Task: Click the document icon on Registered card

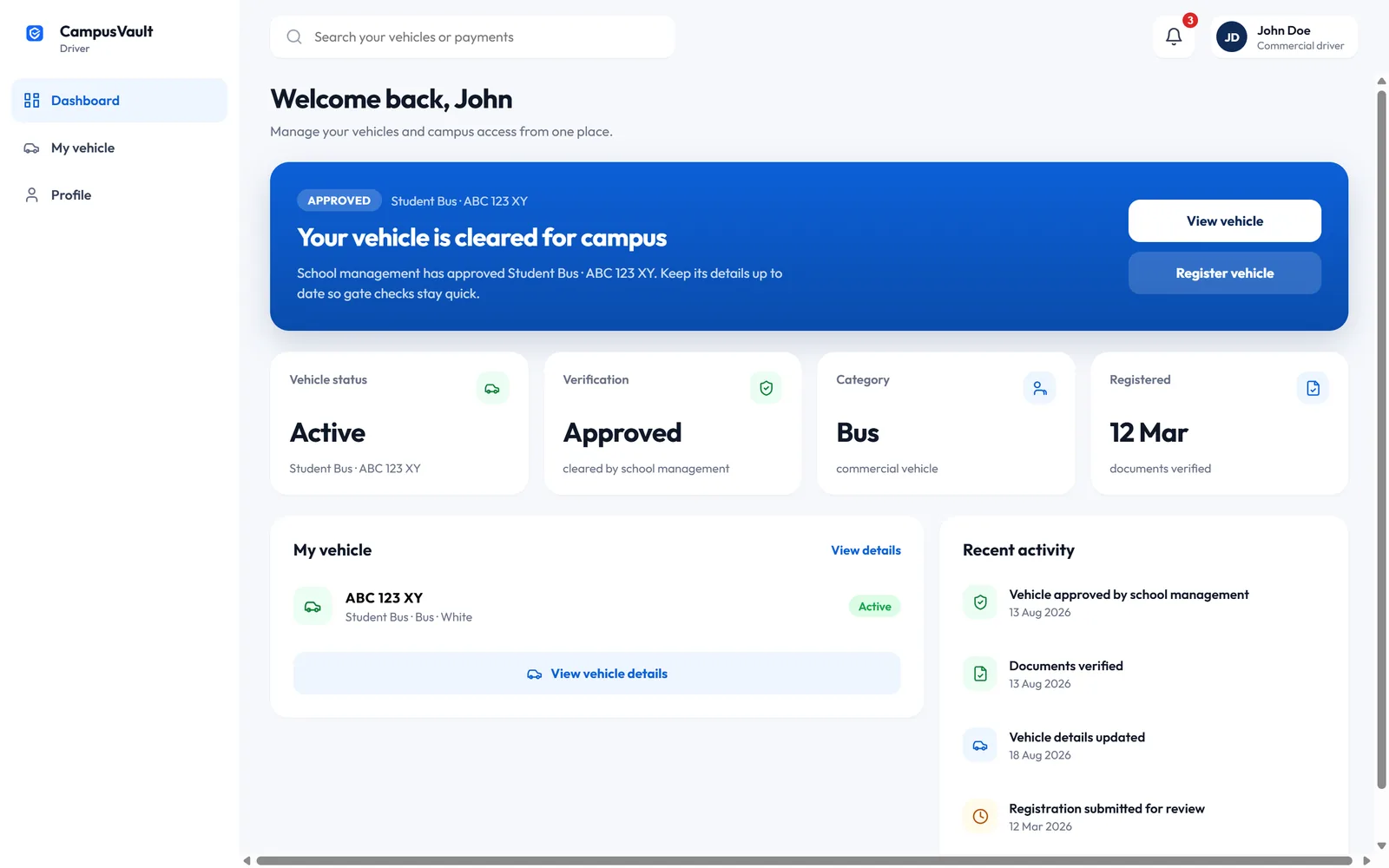Action: click(1313, 388)
